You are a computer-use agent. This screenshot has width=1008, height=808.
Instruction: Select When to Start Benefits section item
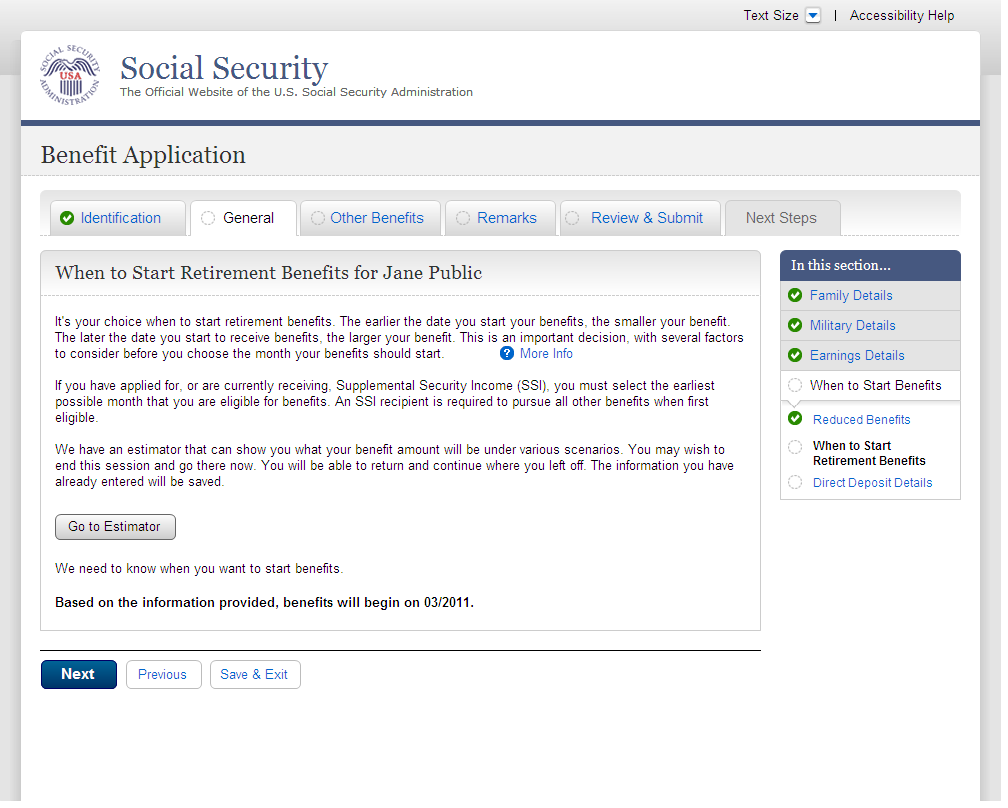point(875,386)
